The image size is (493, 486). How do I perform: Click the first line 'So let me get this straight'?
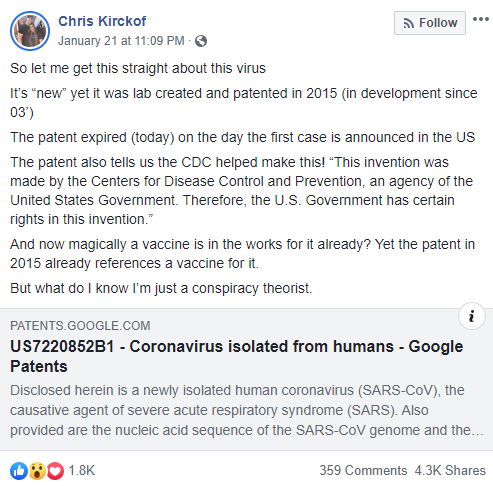[x=138, y=68]
